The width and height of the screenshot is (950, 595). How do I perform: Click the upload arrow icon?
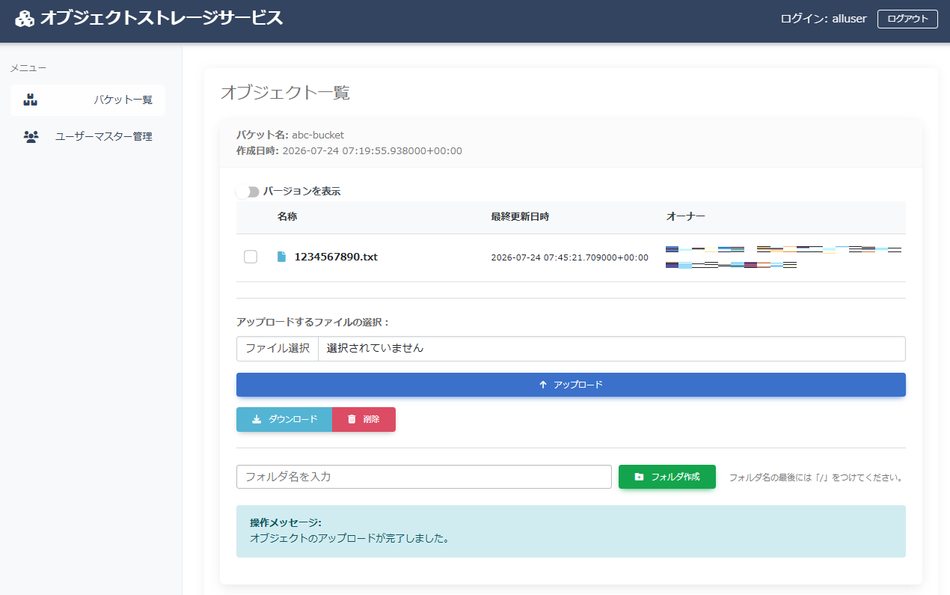click(x=543, y=385)
